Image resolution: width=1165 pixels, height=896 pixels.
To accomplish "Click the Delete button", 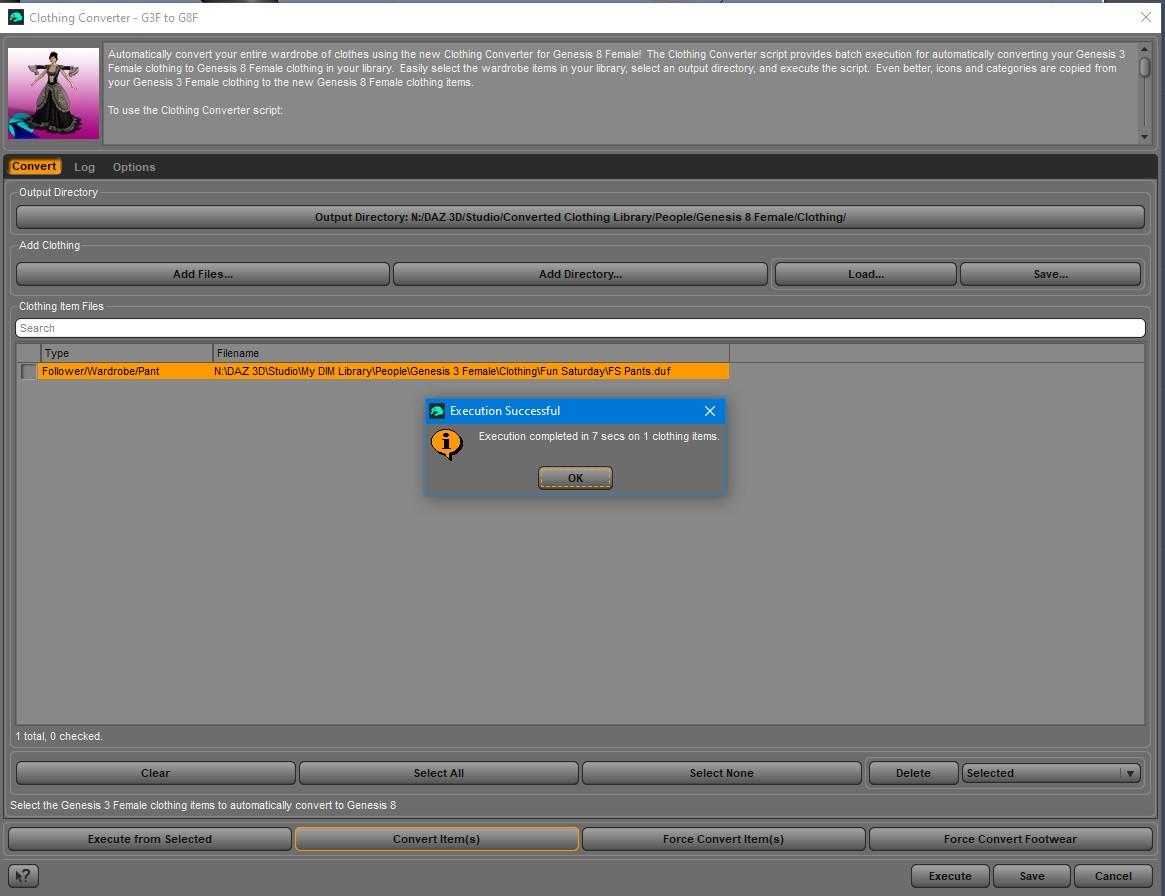I will [913, 773].
